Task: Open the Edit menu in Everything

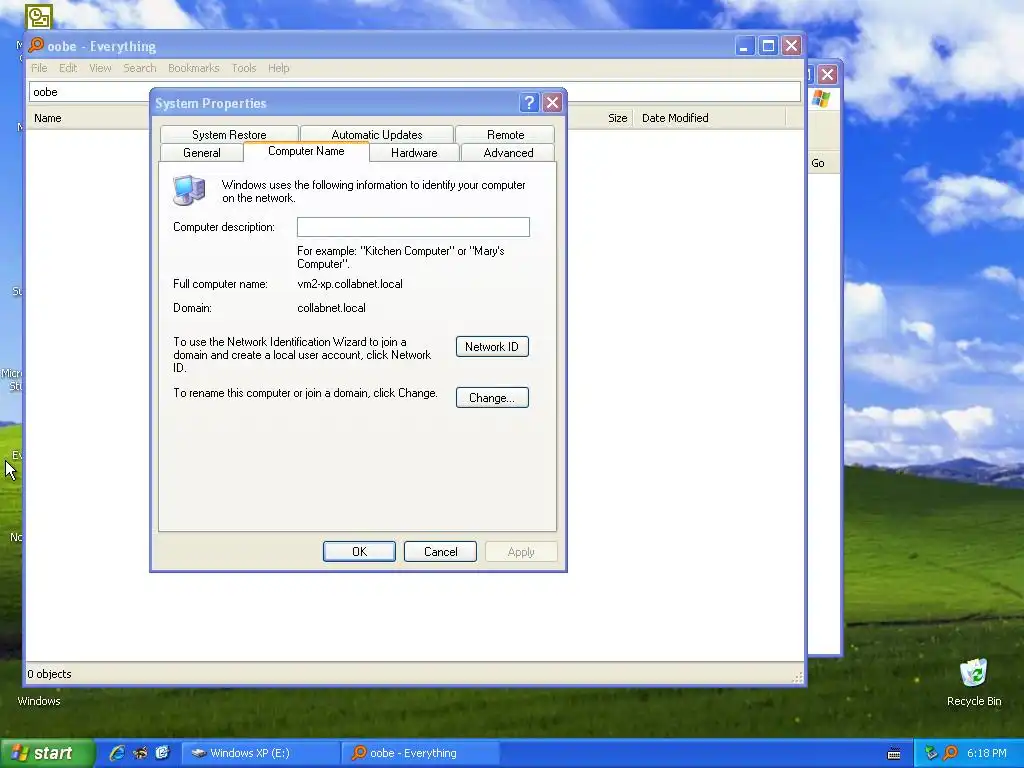Action: tap(68, 68)
